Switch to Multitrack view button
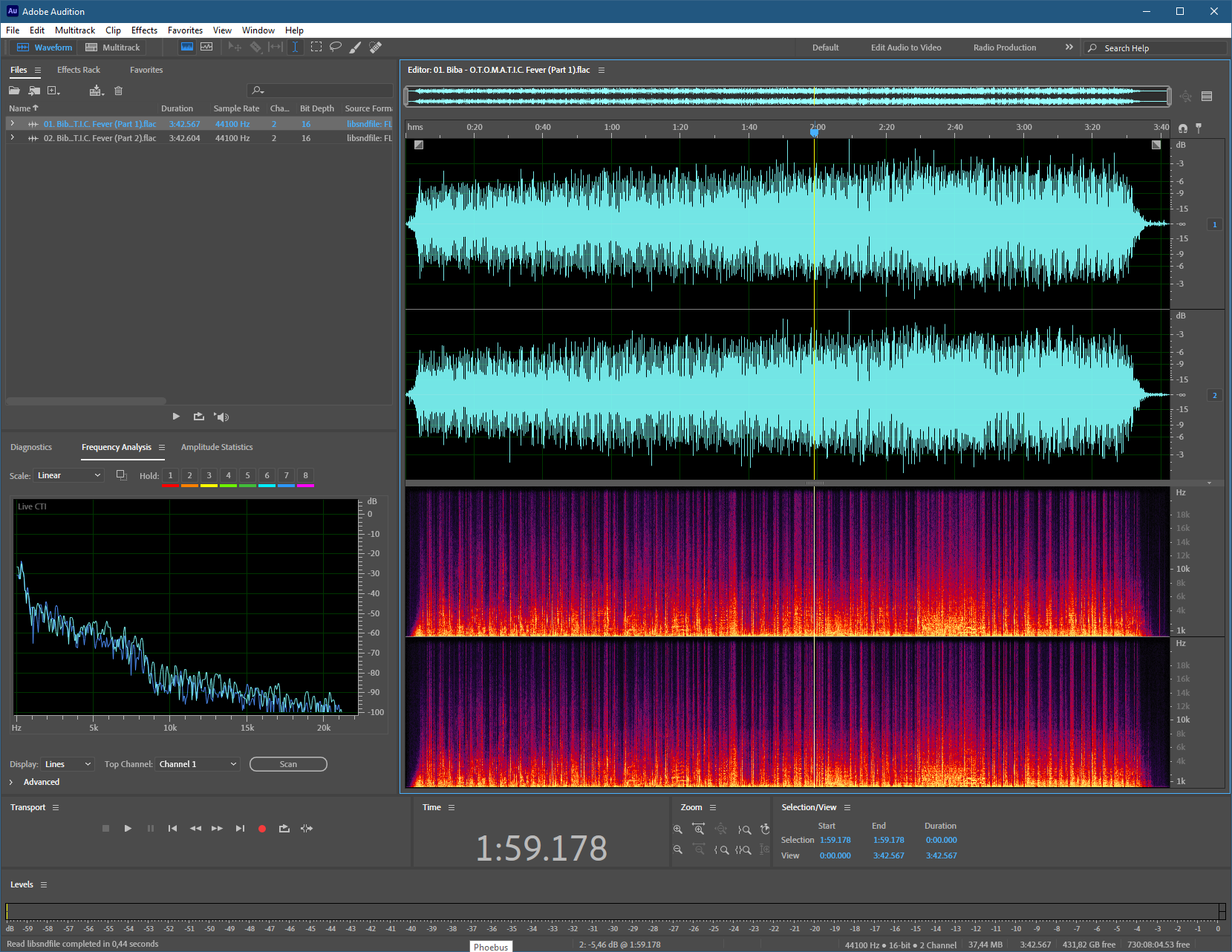This screenshot has height=952, width=1232. pyautogui.click(x=113, y=48)
